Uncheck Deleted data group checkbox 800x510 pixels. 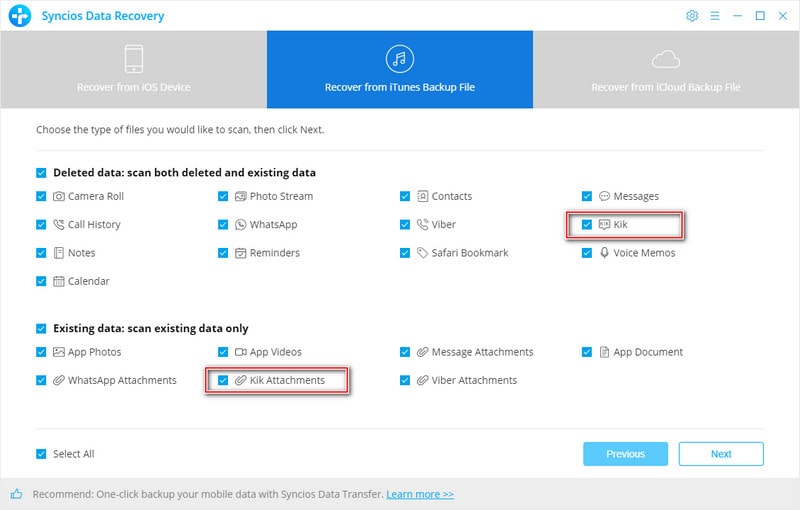tap(41, 173)
